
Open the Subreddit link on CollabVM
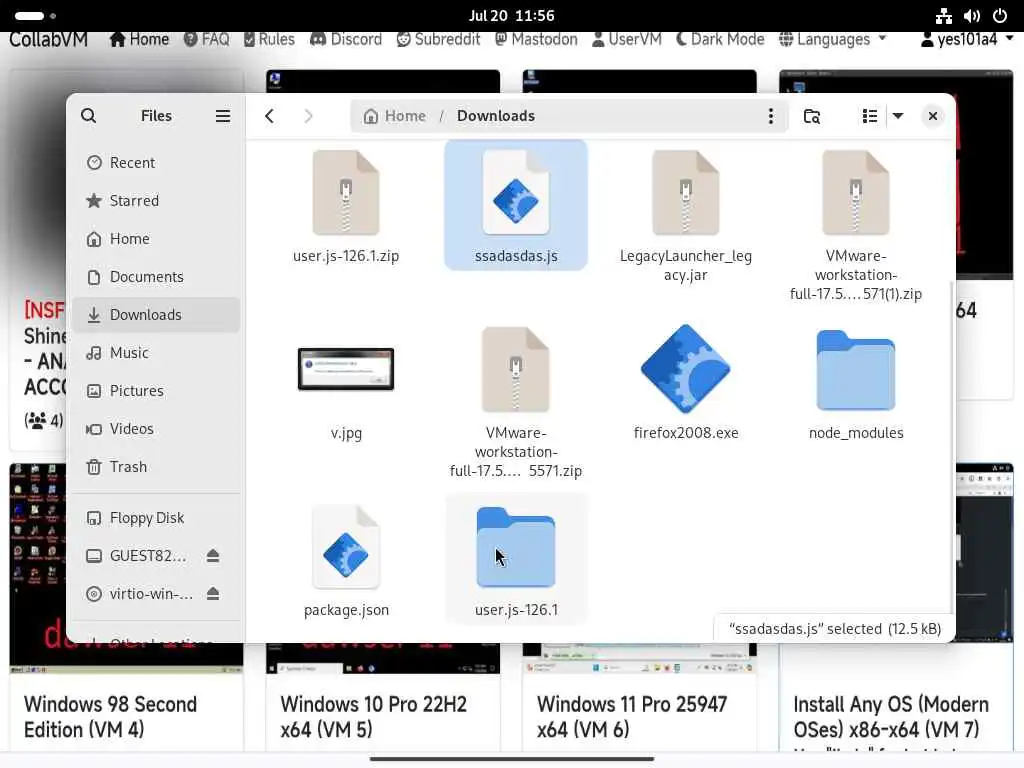click(438, 39)
